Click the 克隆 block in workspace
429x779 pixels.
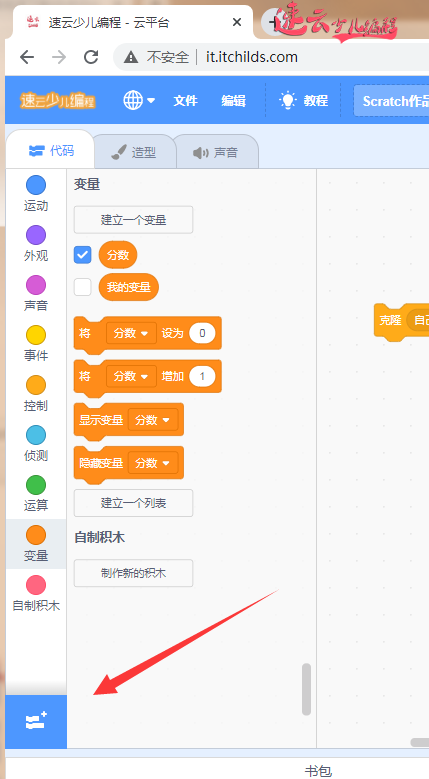390,320
